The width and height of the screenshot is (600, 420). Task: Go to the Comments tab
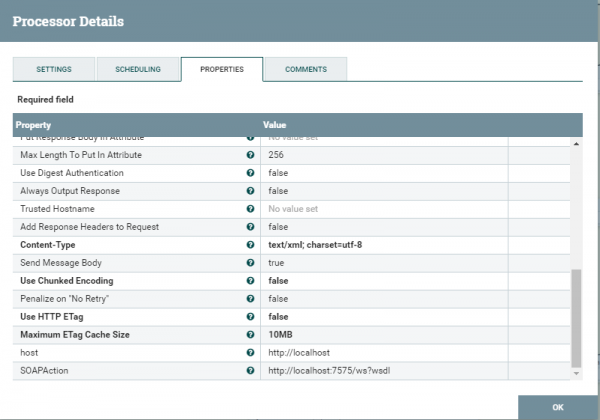pos(305,70)
